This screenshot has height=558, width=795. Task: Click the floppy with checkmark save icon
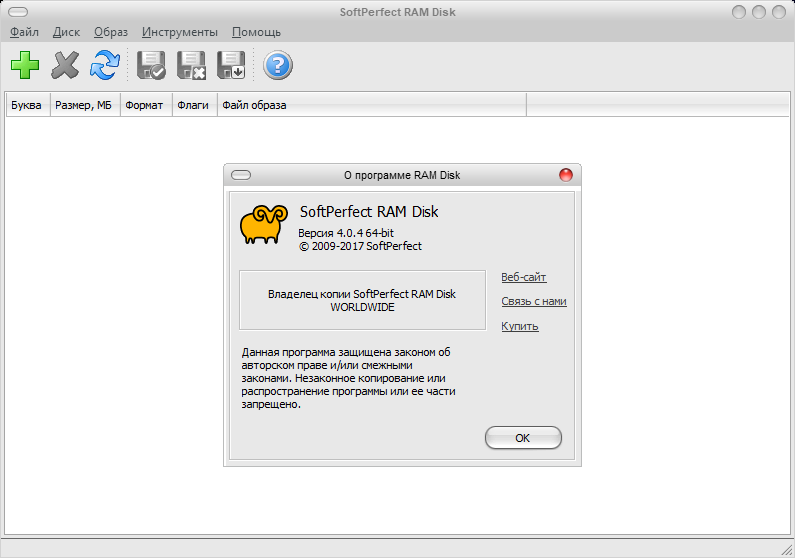coord(151,65)
